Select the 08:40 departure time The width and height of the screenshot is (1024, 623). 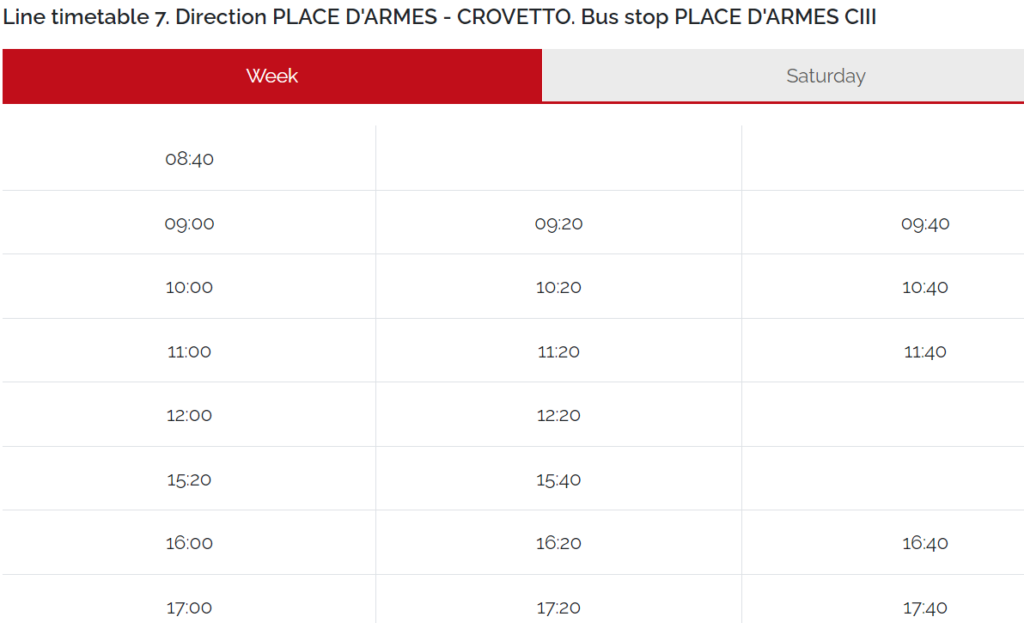(189, 158)
